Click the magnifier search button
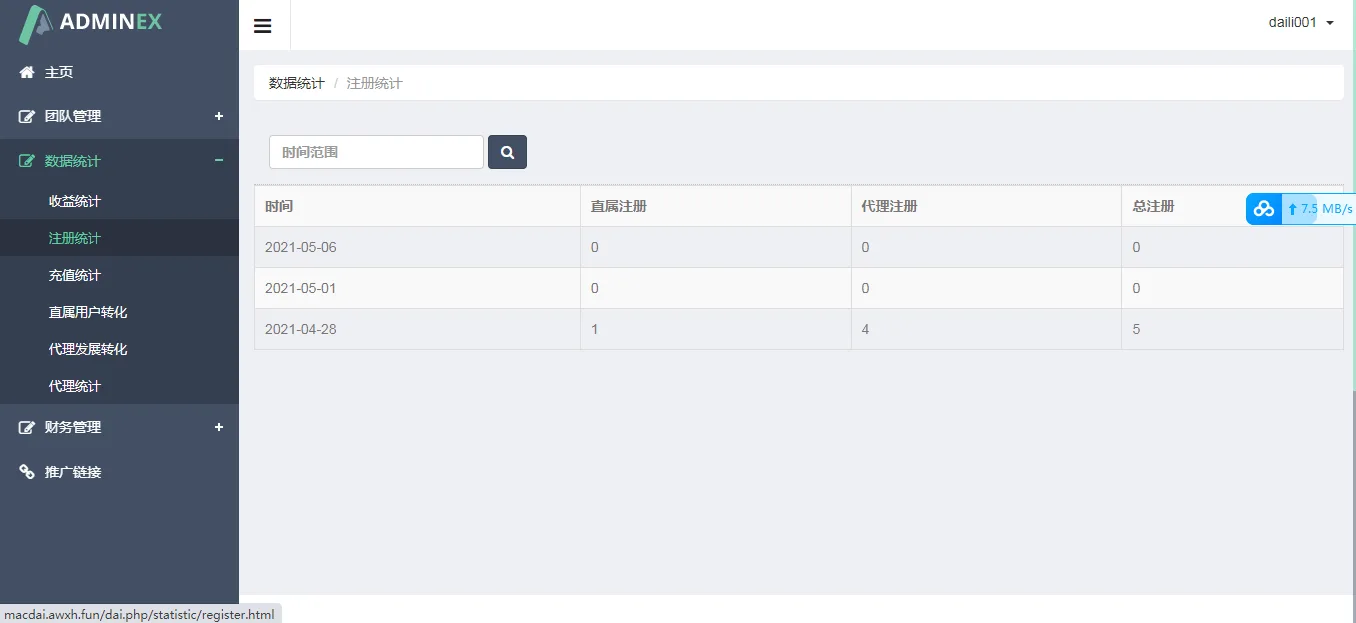Screen dimensions: 1356x623 (507, 152)
